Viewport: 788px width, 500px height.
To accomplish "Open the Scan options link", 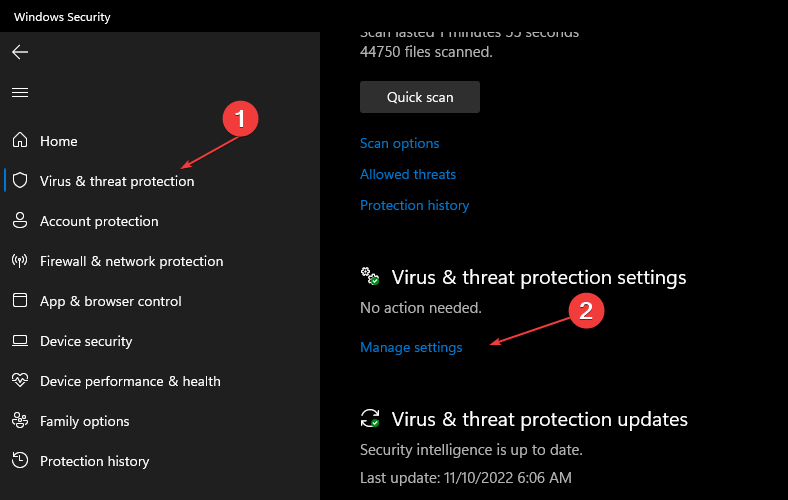I will coord(400,144).
